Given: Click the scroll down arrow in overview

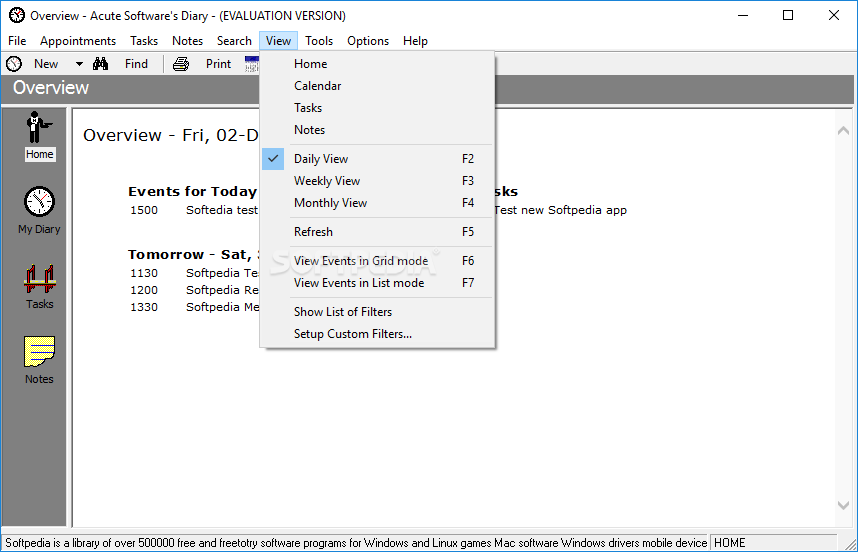Looking at the screenshot, I should pyautogui.click(x=843, y=505).
